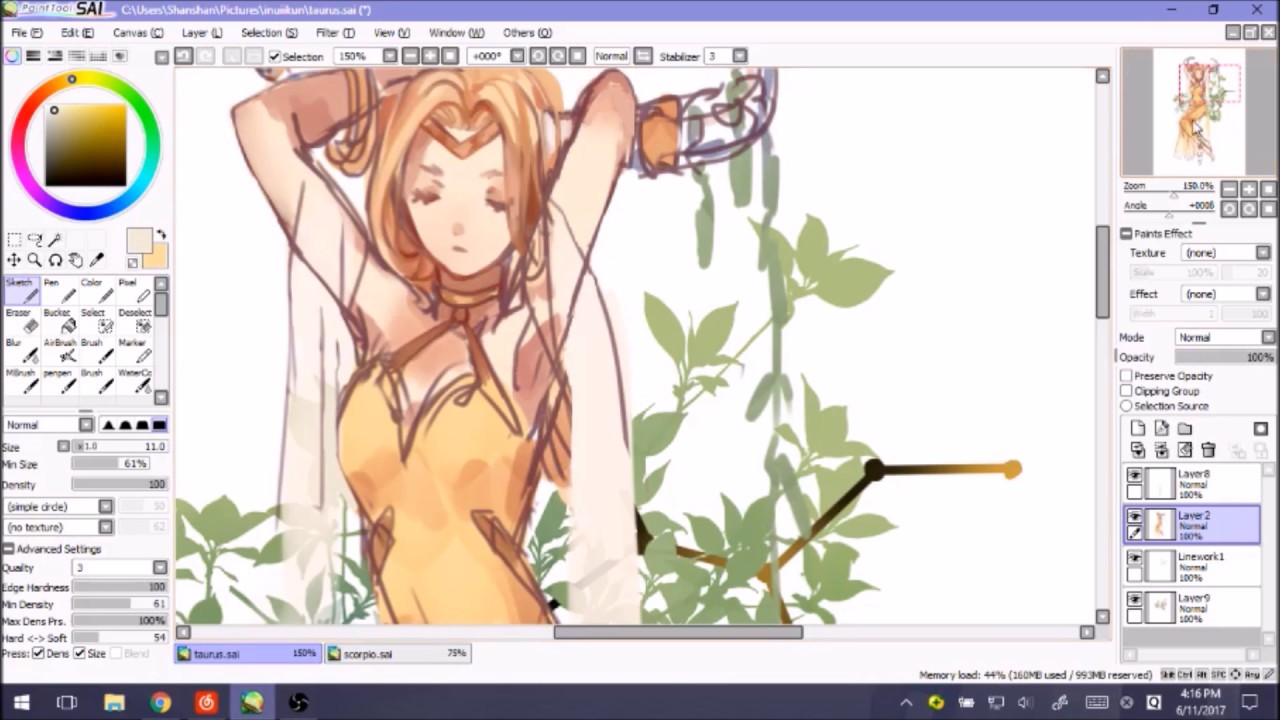Pick the hand pan tool
1280x720 pixels.
click(x=76, y=260)
